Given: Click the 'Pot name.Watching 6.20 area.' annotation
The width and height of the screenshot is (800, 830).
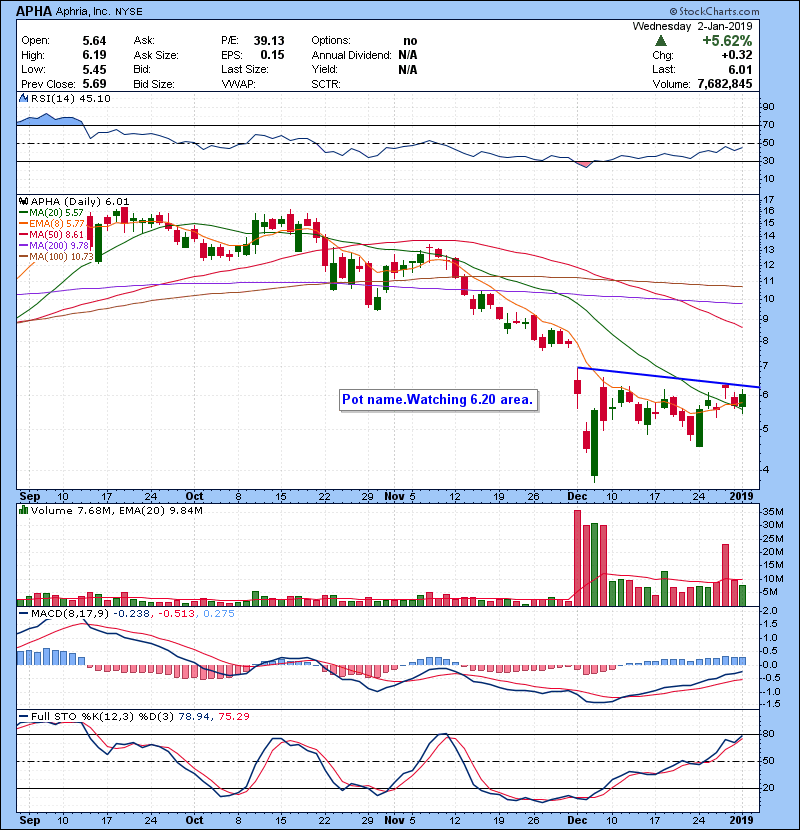Looking at the screenshot, I should (438, 400).
